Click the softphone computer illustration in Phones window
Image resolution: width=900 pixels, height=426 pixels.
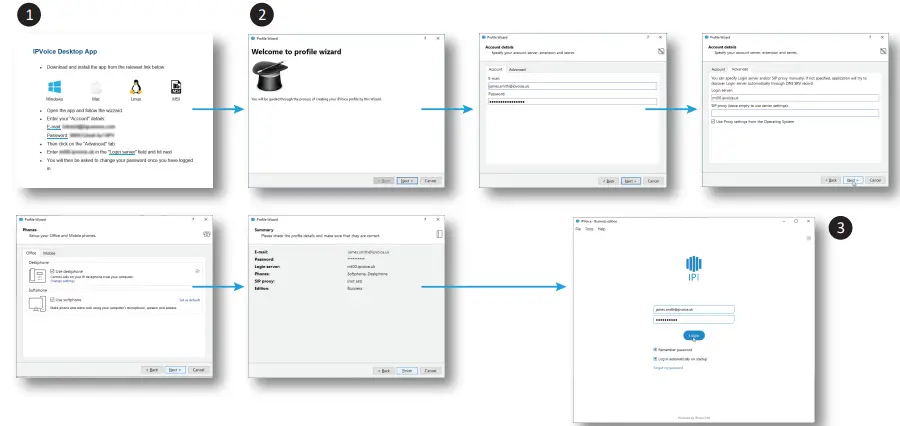37,304
